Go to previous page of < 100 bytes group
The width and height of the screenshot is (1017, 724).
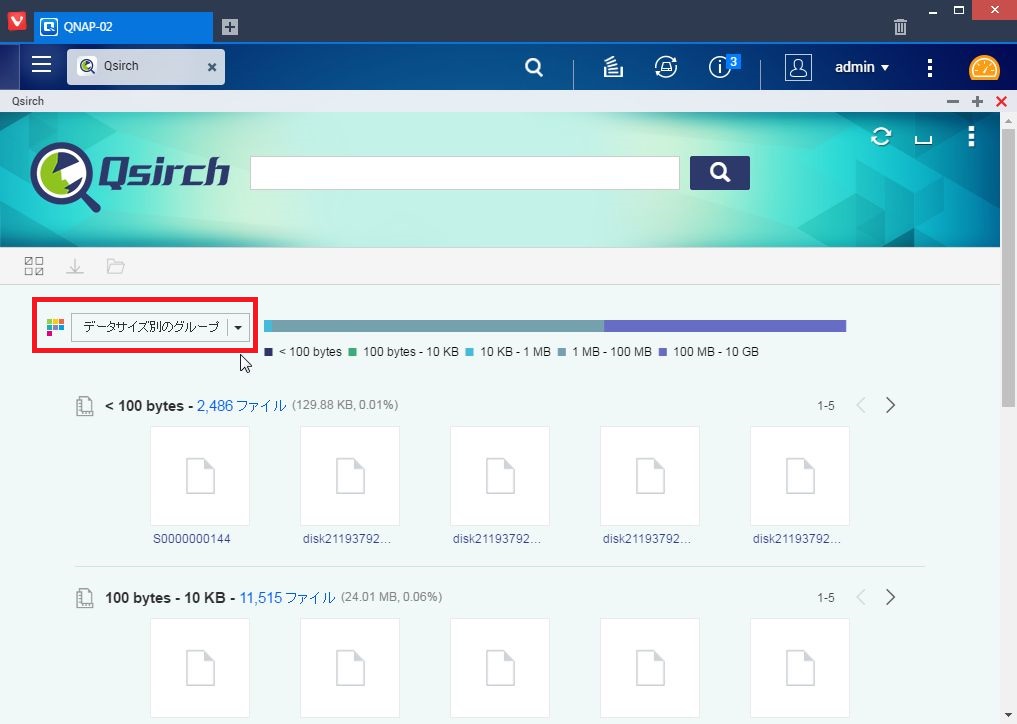coord(861,405)
